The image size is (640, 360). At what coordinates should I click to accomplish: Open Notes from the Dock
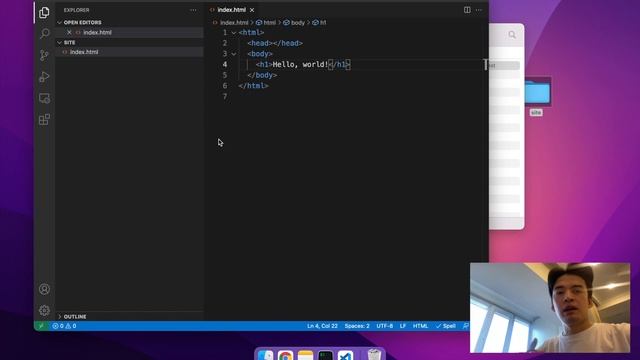(305, 355)
